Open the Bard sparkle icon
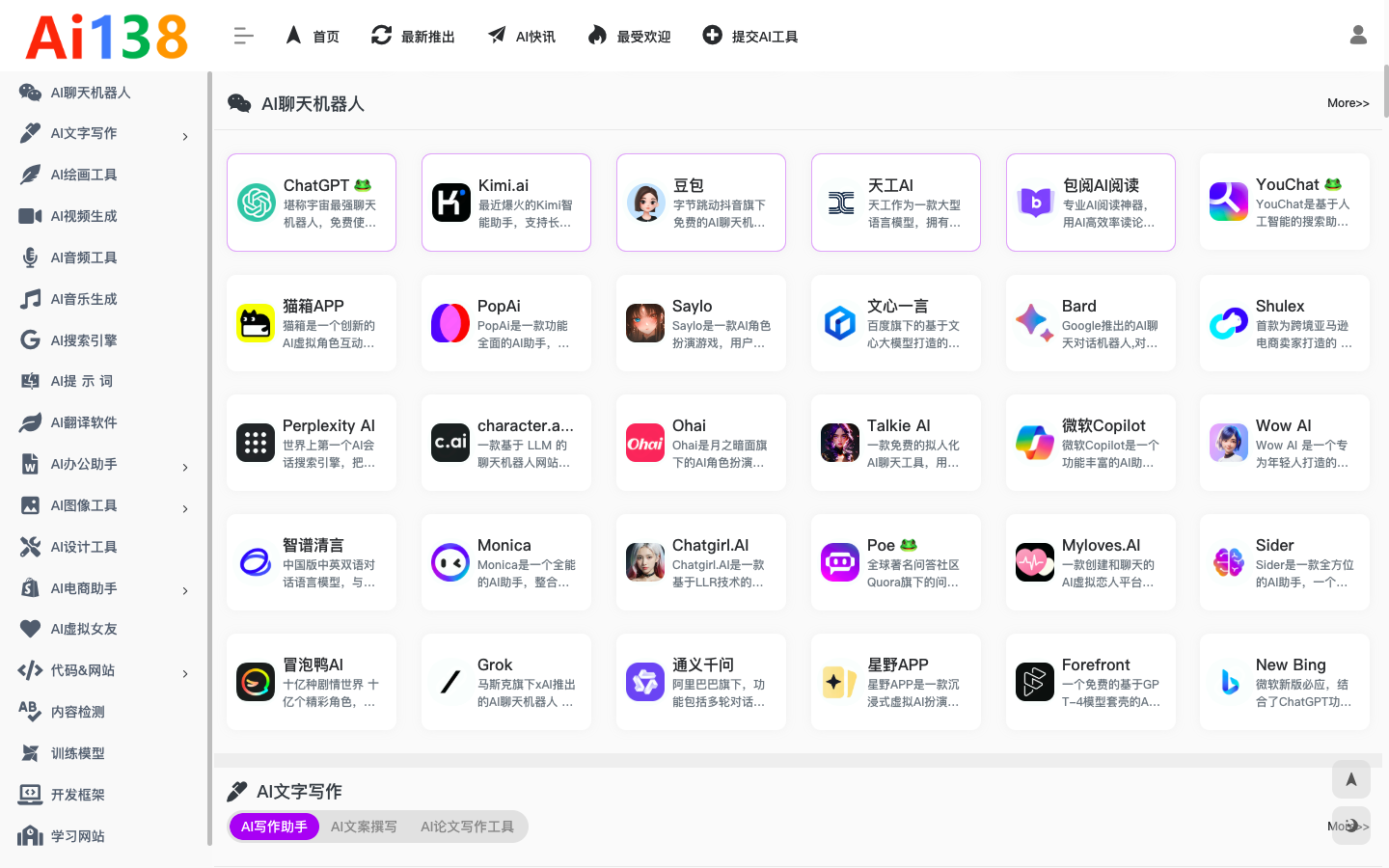Screen dimensions: 1389x868 point(1035,323)
